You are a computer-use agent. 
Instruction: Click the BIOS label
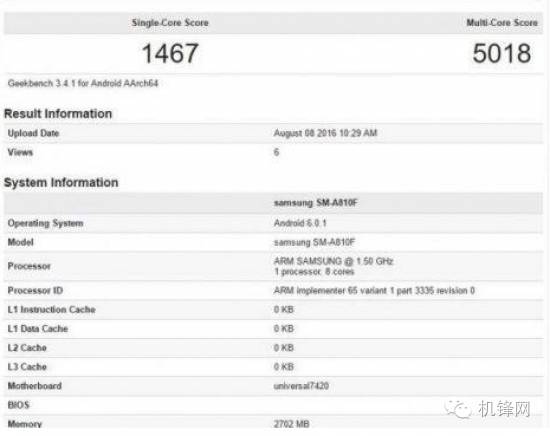[19, 405]
